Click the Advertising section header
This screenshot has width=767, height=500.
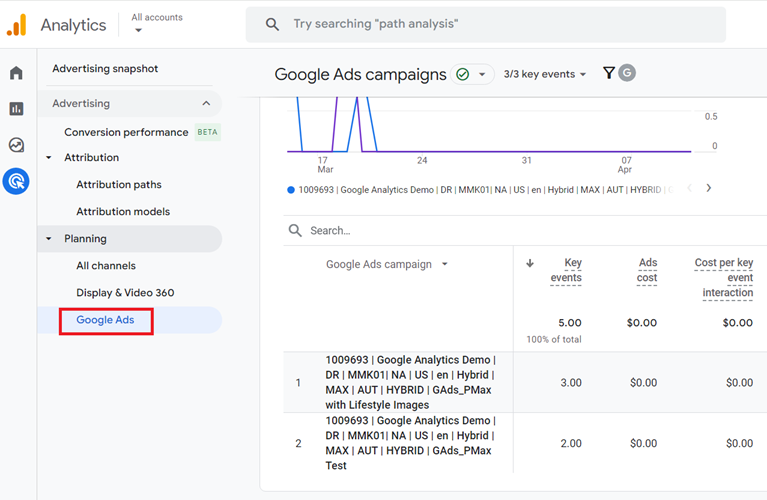pyautogui.click(x=130, y=103)
